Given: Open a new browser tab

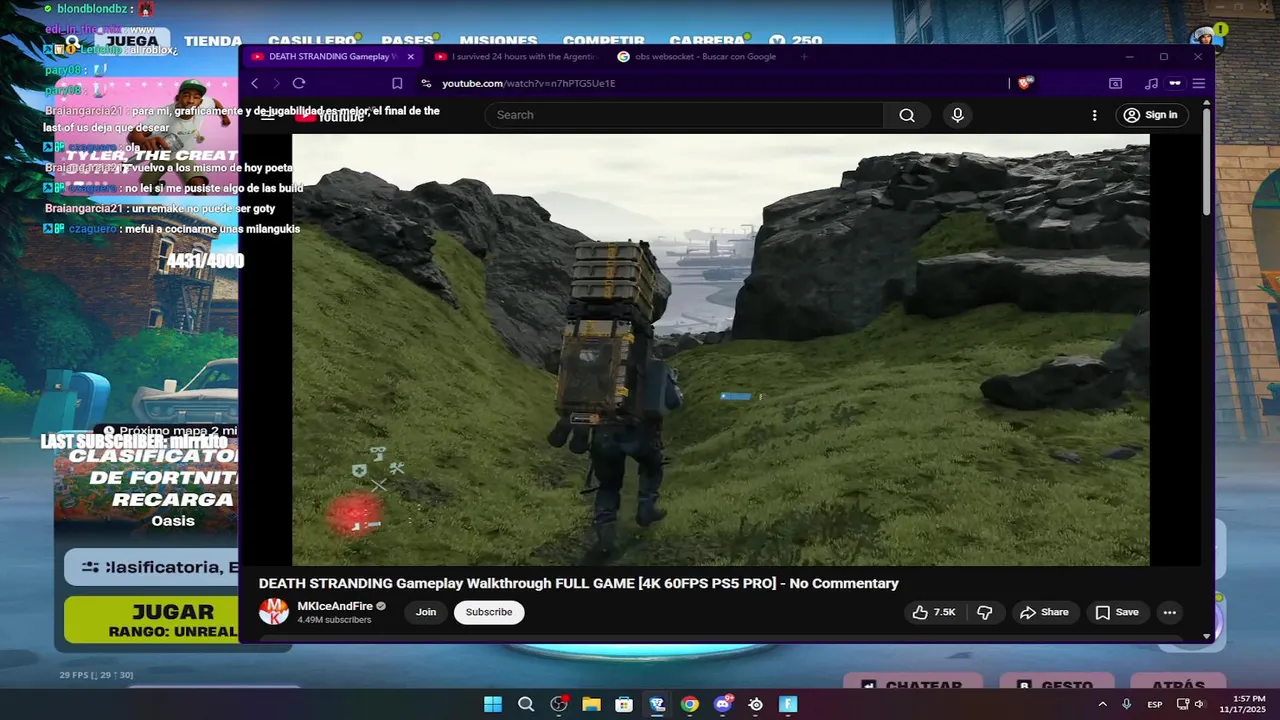Looking at the screenshot, I should tap(804, 57).
